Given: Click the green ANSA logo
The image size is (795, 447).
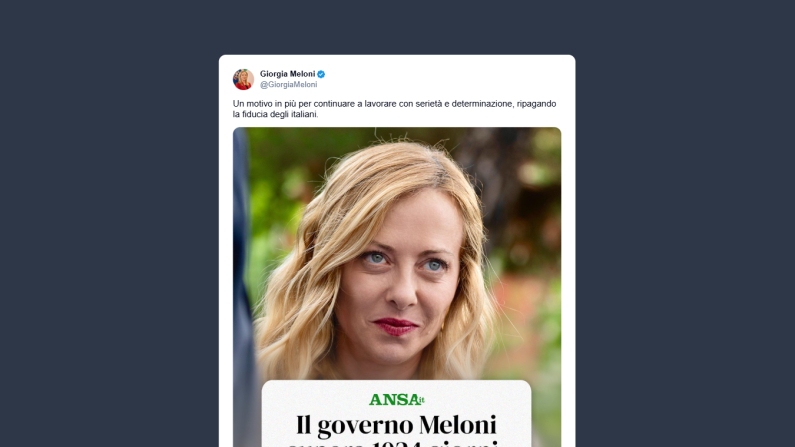Looking at the screenshot, I should point(396,399).
